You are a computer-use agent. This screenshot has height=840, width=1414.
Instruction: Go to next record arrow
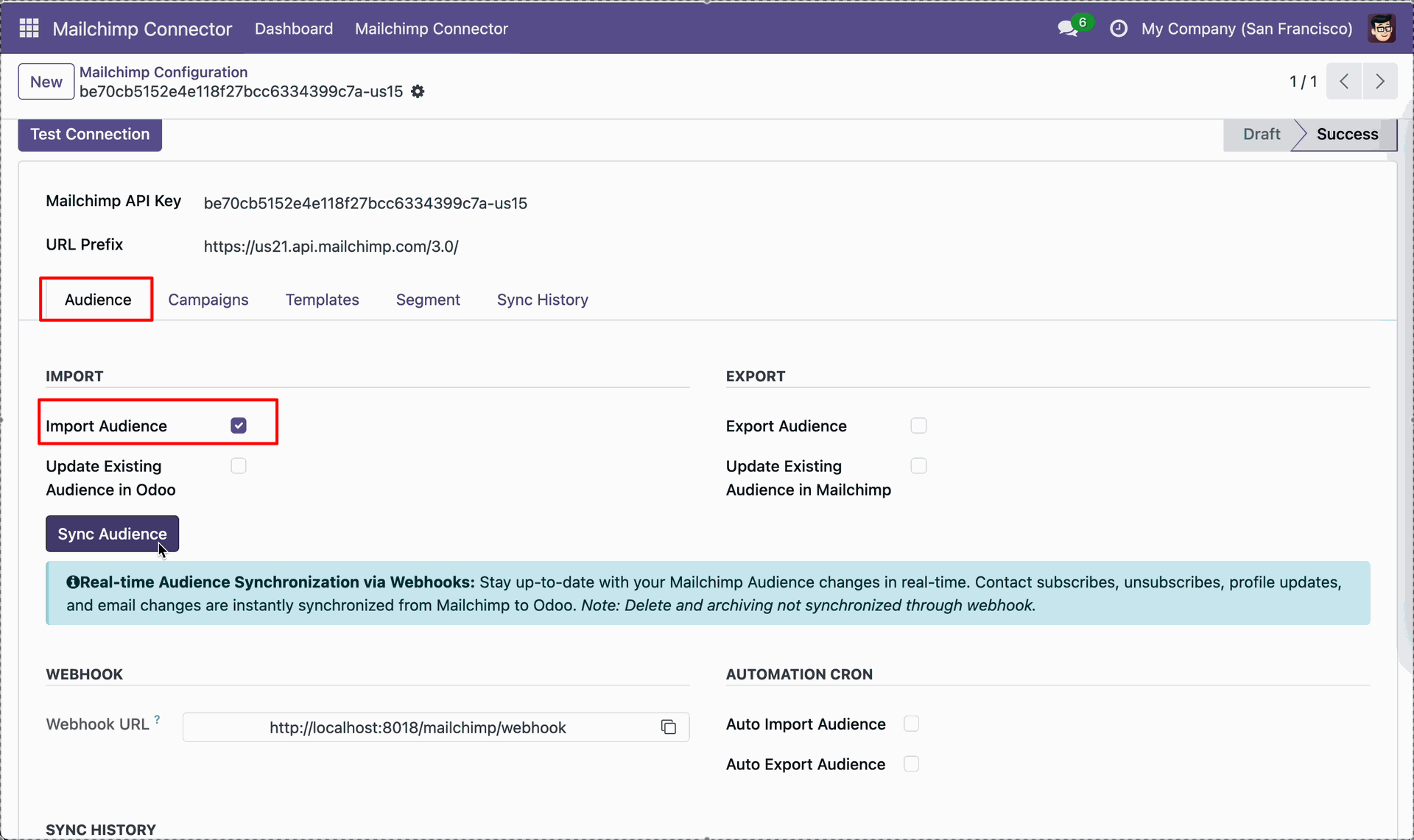[x=1380, y=81]
